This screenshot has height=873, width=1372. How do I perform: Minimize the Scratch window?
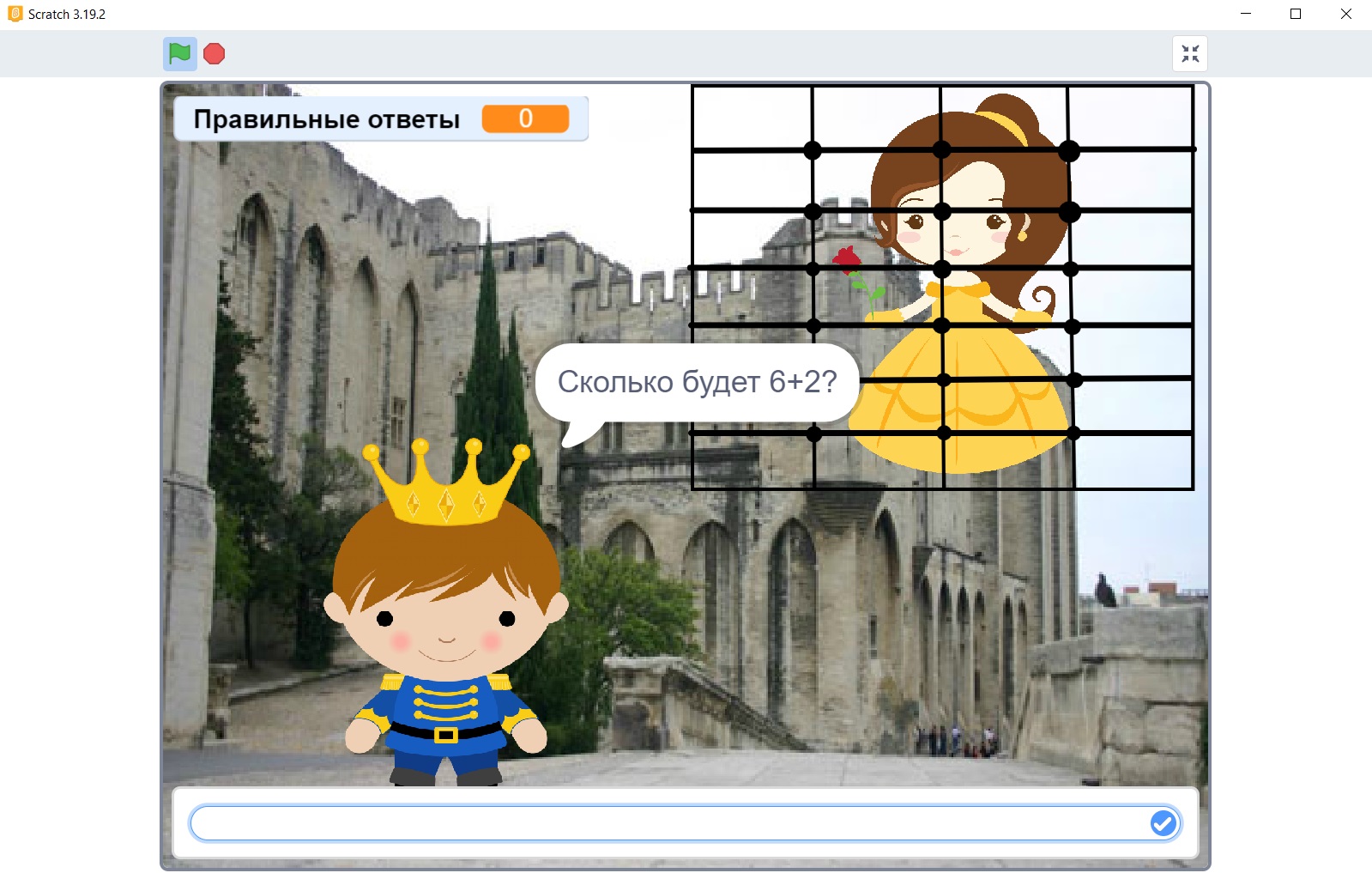click(1246, 14)
